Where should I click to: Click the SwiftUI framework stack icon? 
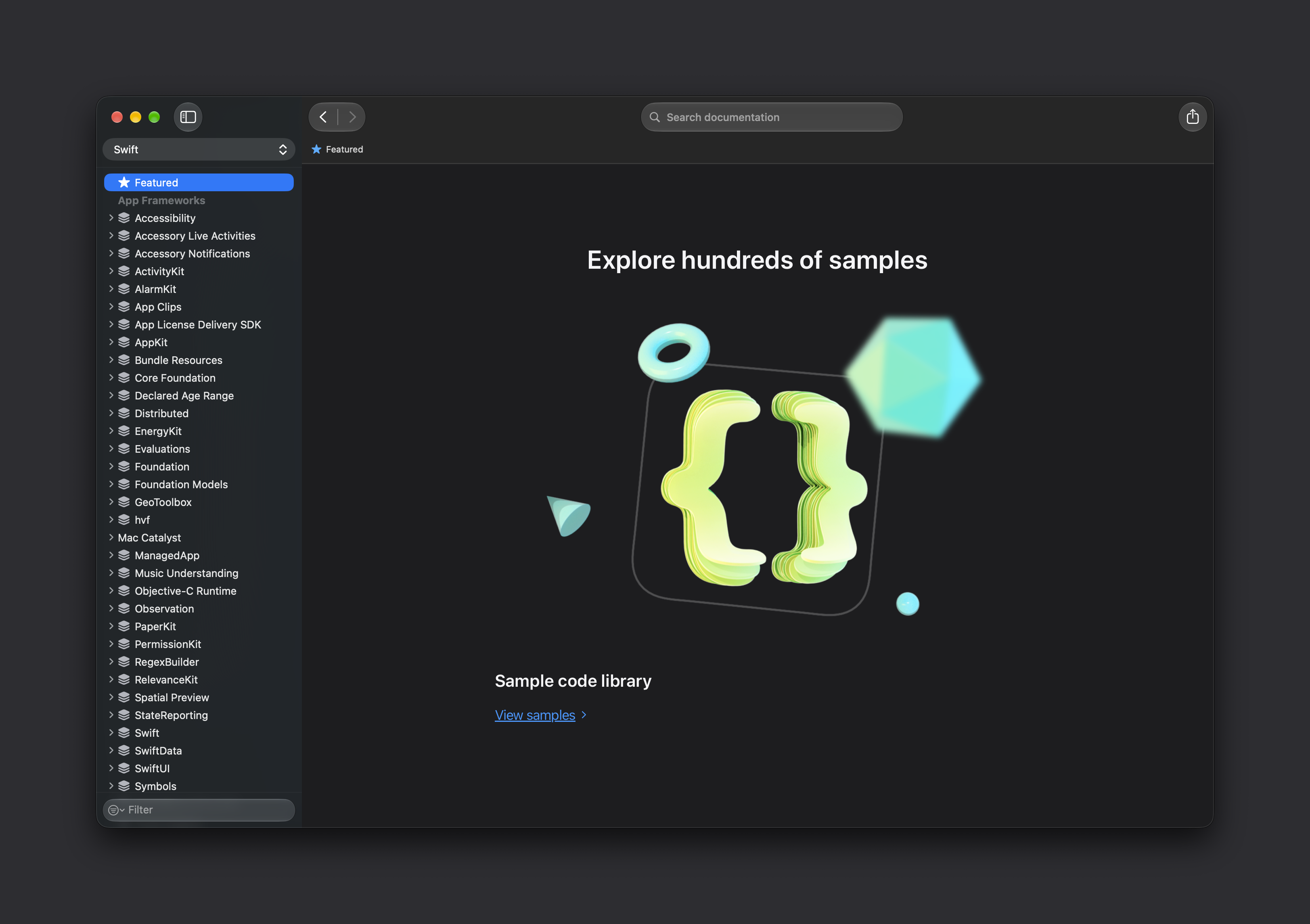tap(124, 768)
